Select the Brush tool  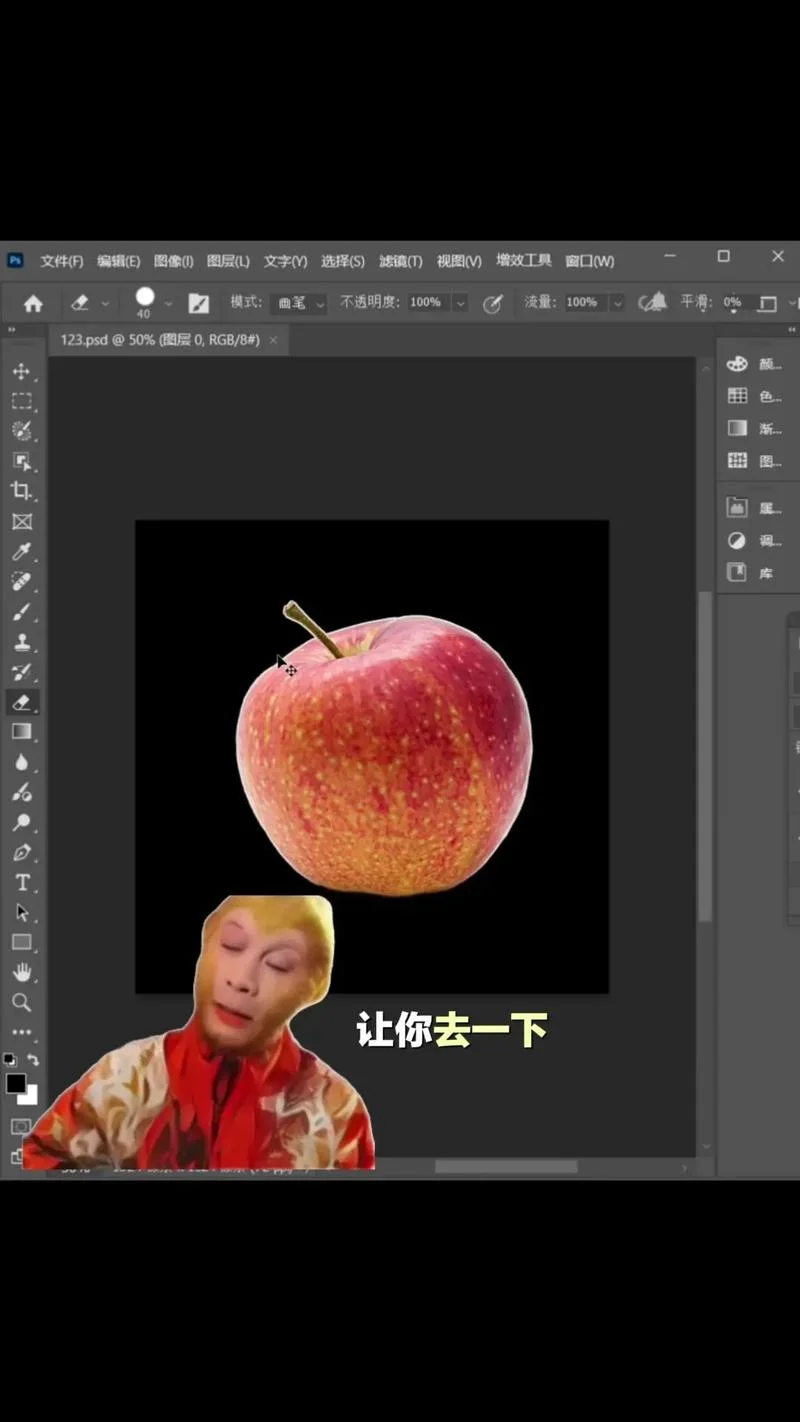pyautogui.click(x=22, y=611)
